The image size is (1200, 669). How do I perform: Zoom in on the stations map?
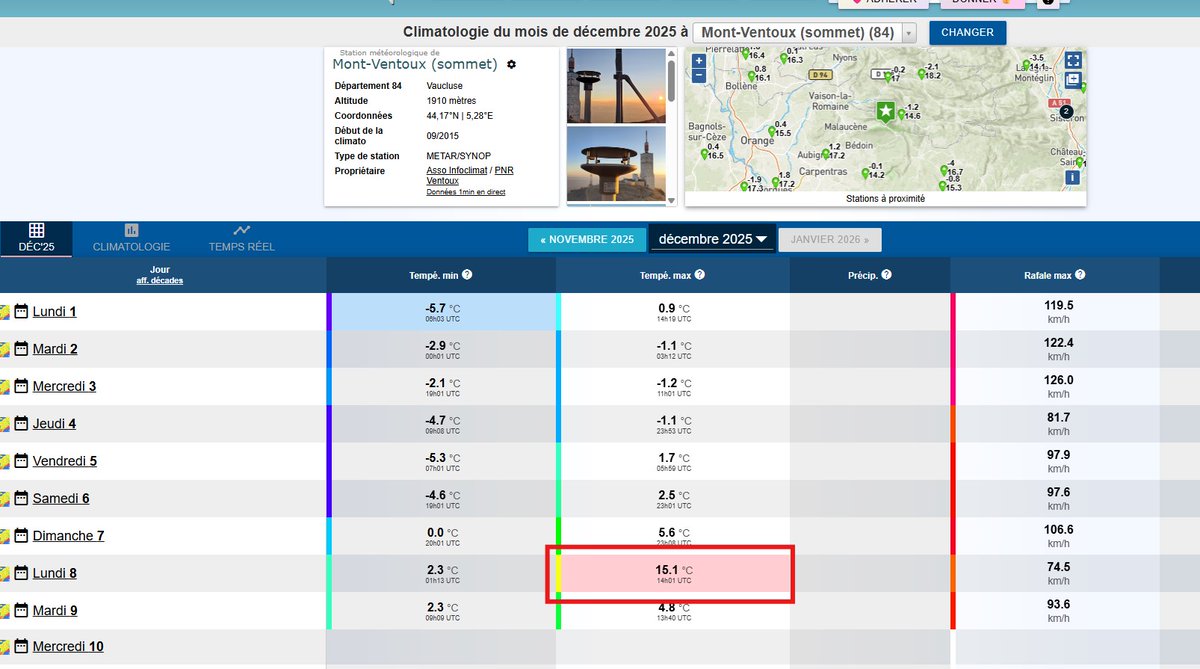tap(698, 61)
